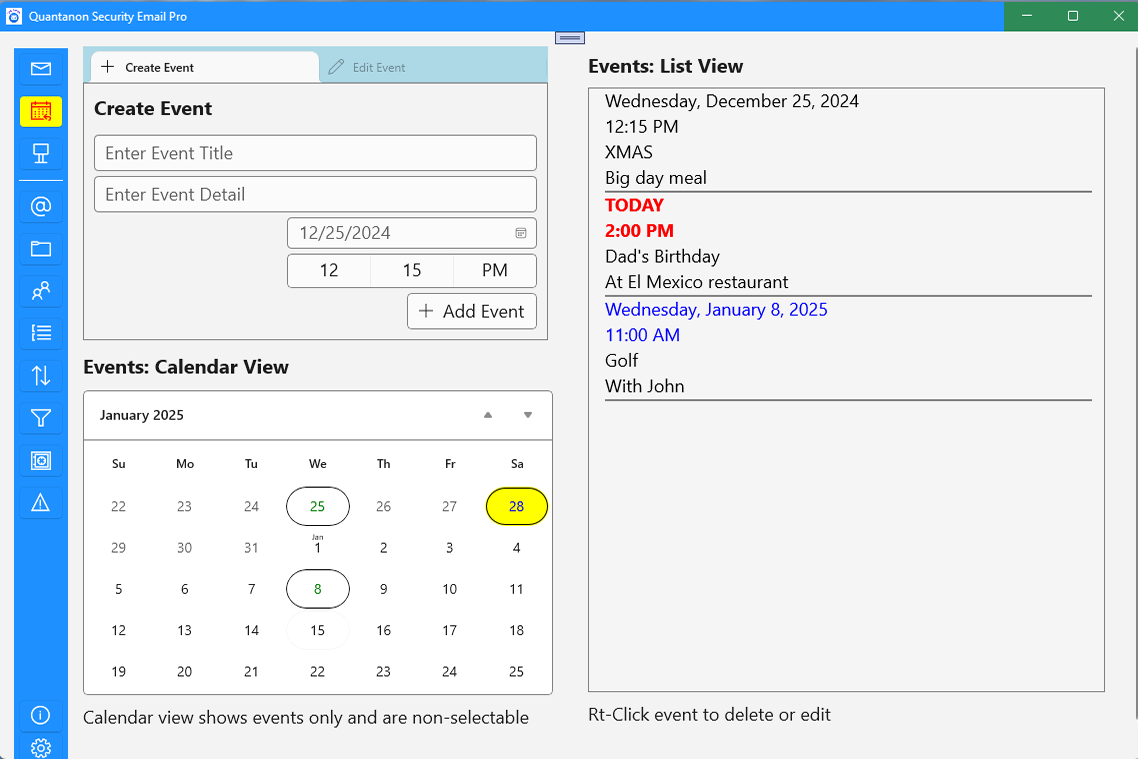Screen dimensions: 1138x772
Task: Click the Add Event button
Action: [x=472, y=311]
